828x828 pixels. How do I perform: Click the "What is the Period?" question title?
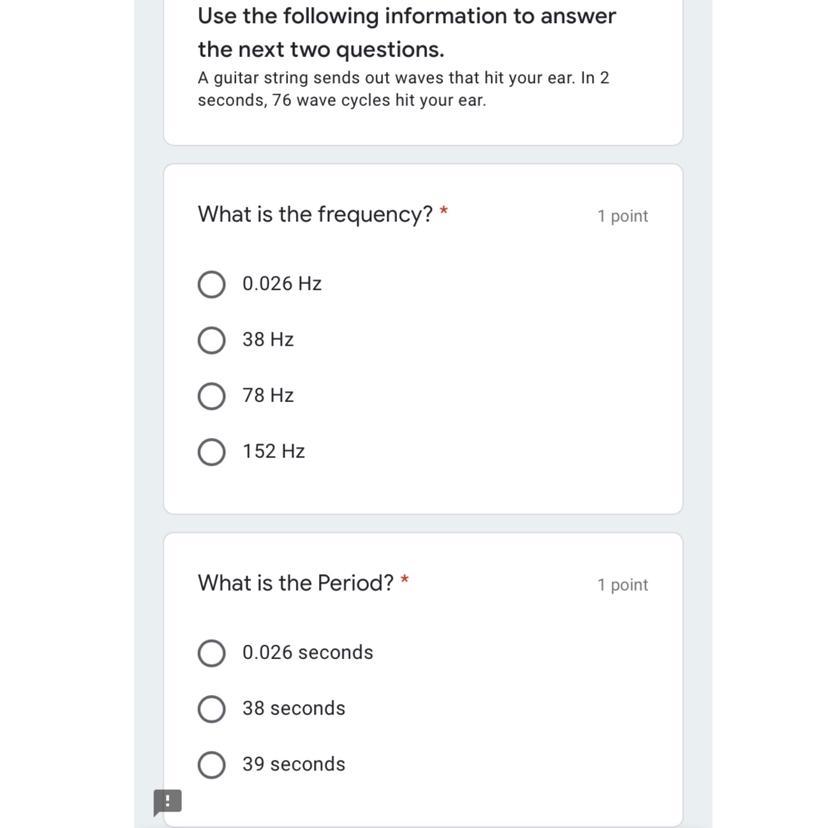coord(296,583)
